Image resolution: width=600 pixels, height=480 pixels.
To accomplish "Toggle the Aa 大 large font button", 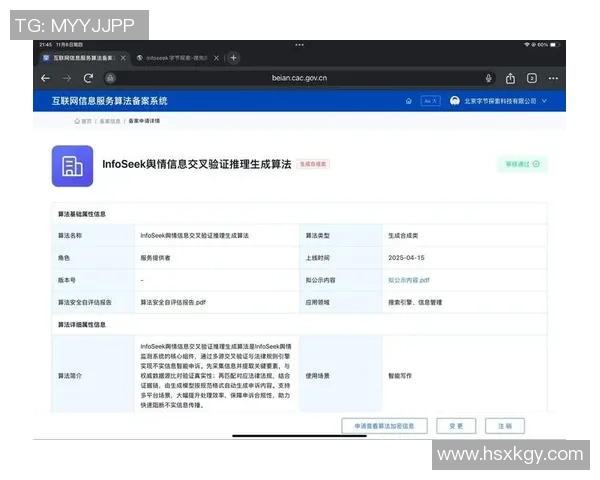I will pyautogui.click(x=430, y=101).
